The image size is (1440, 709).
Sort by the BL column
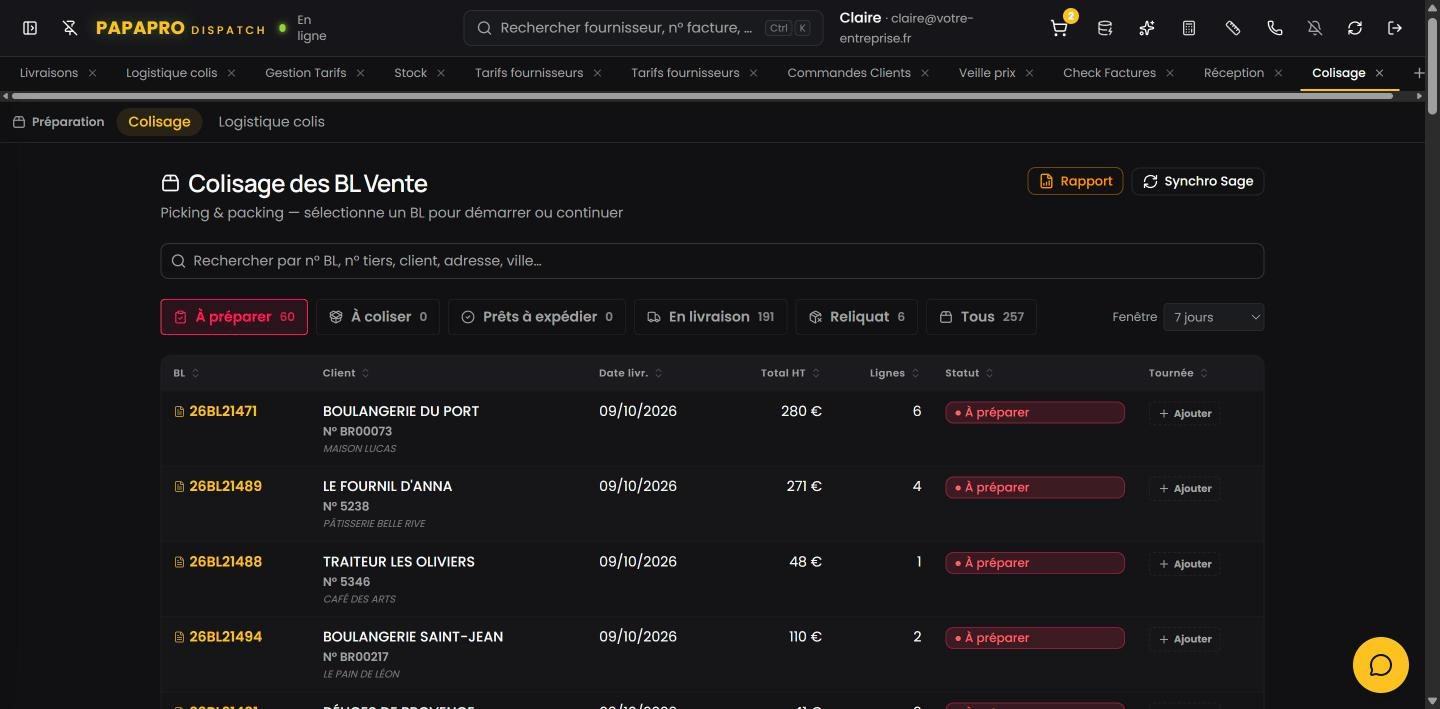coord(186,373)
